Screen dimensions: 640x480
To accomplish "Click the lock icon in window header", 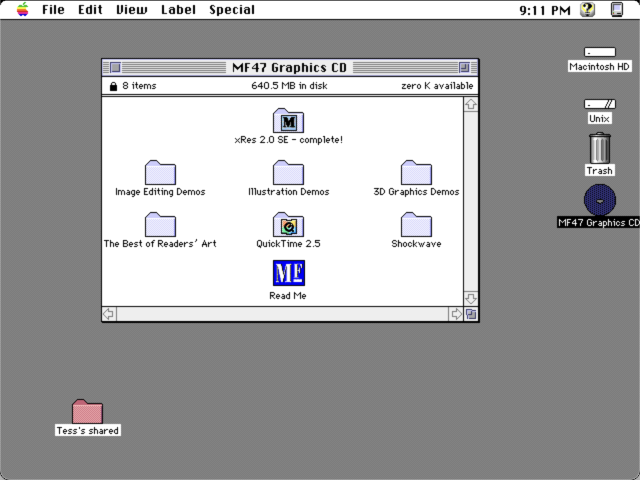I will tap(113, 86).
